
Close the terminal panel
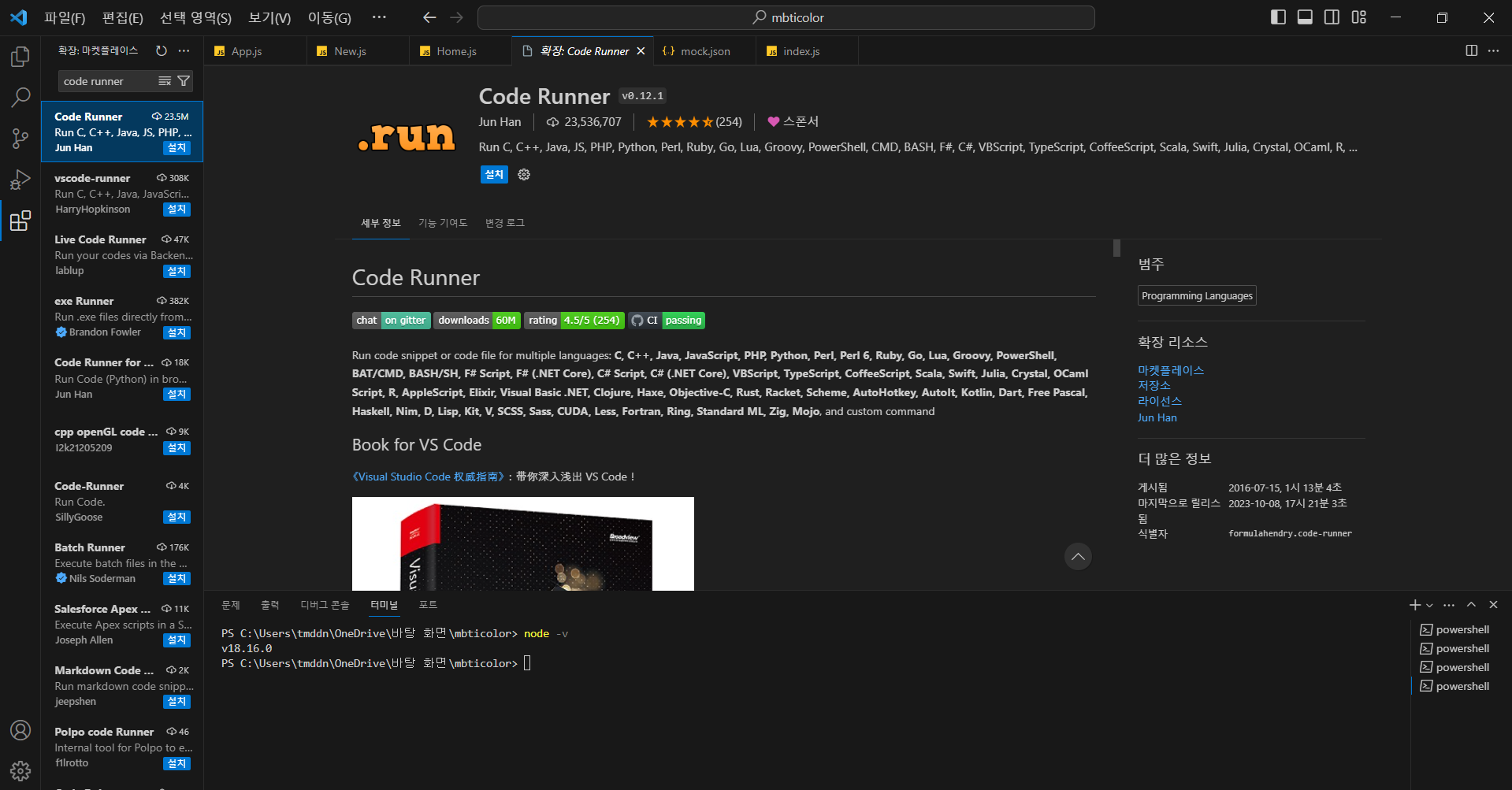[x=1493, y=605]
